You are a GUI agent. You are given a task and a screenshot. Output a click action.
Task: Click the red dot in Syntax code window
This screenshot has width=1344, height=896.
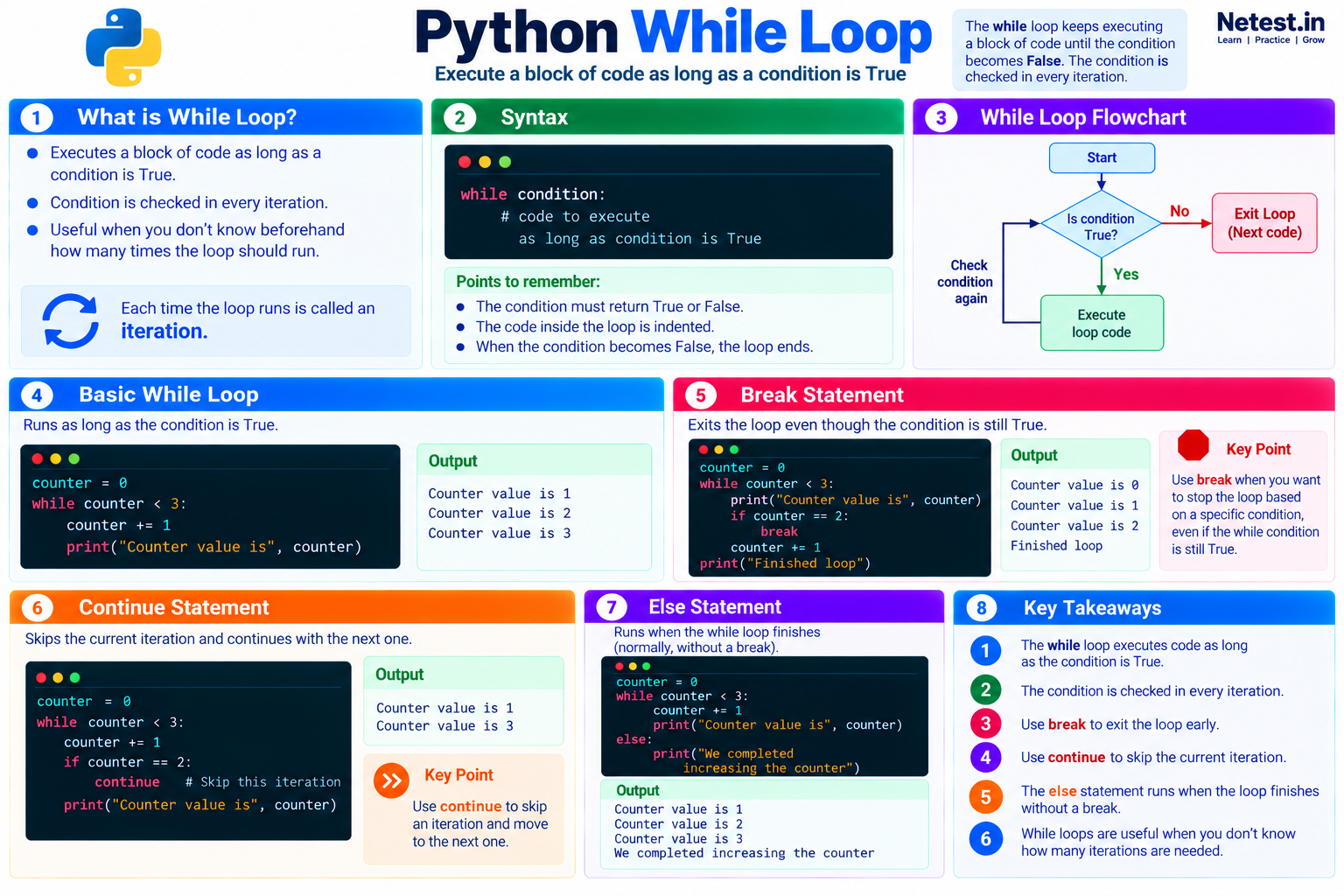(x=465, y=162)
